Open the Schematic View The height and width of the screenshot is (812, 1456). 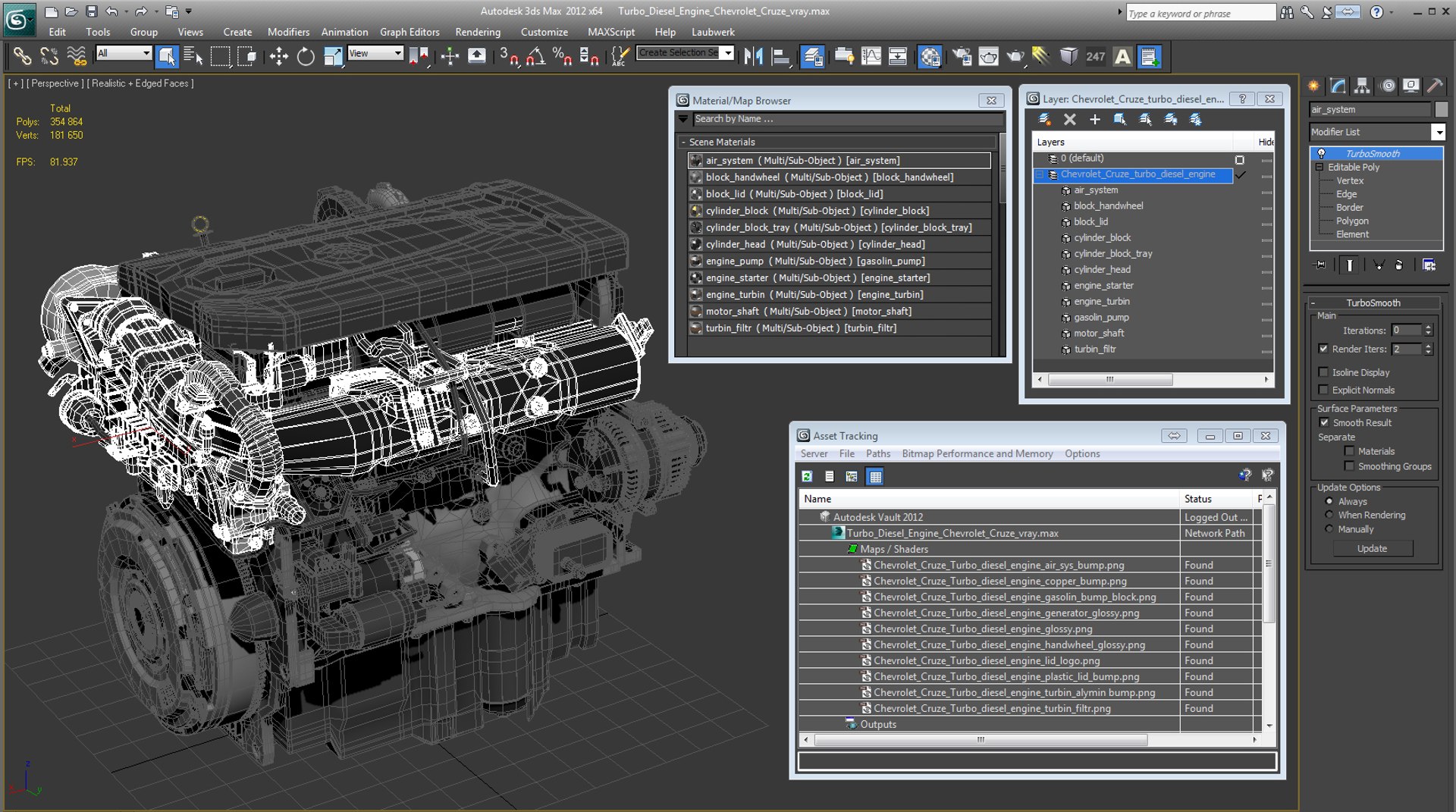pyautogui.click(x=898, y=56)
